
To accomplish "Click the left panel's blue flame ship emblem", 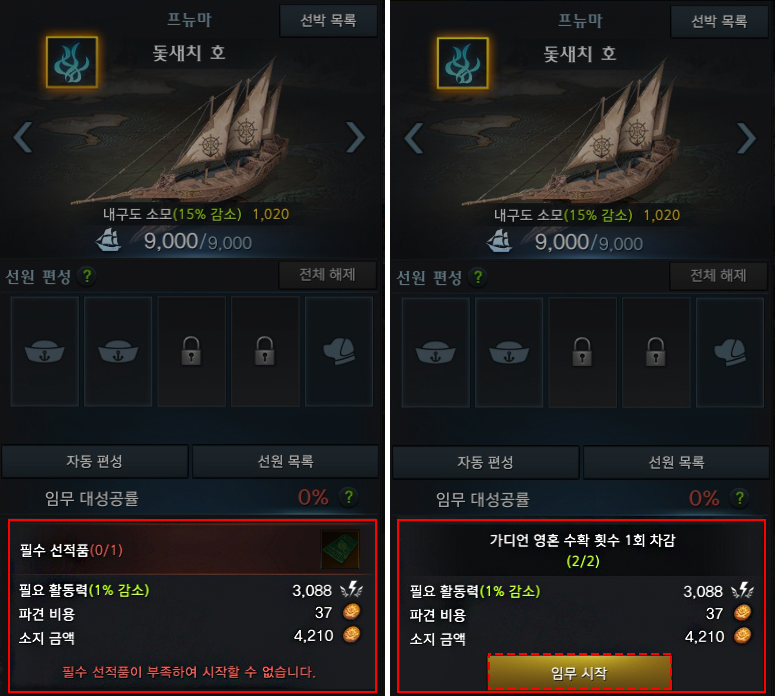I will coord(72,62).
